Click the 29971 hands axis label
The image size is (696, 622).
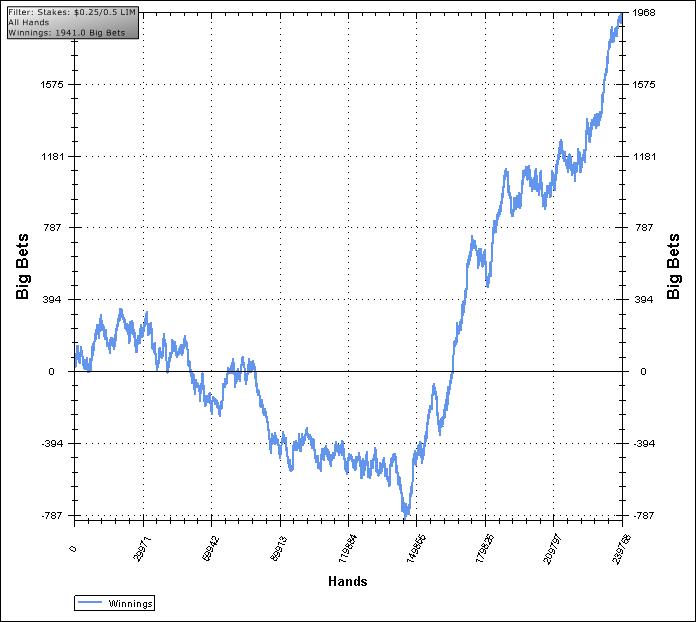tap(143, 549)
